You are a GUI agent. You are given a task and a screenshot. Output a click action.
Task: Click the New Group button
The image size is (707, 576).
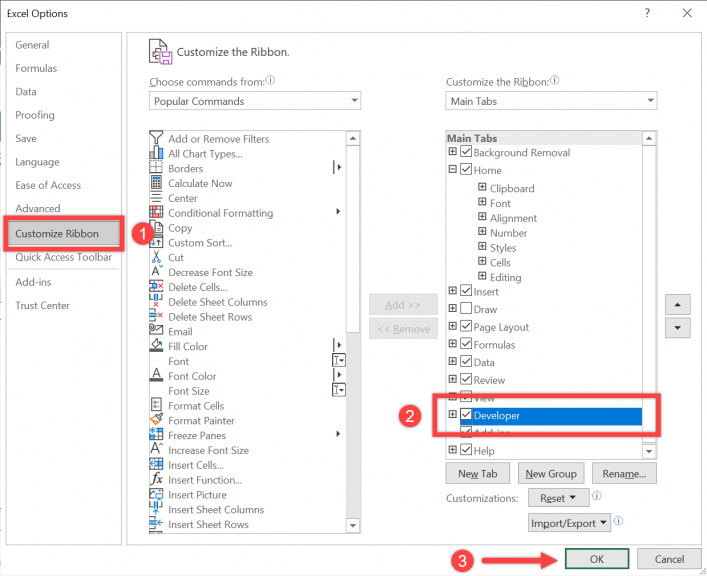[x=551, y=473]
